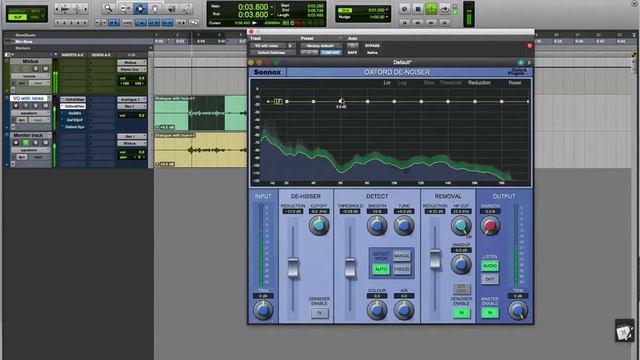Click the return-to-zero transport button
Viewport: 640px width, 360px height.
[404, 23]
